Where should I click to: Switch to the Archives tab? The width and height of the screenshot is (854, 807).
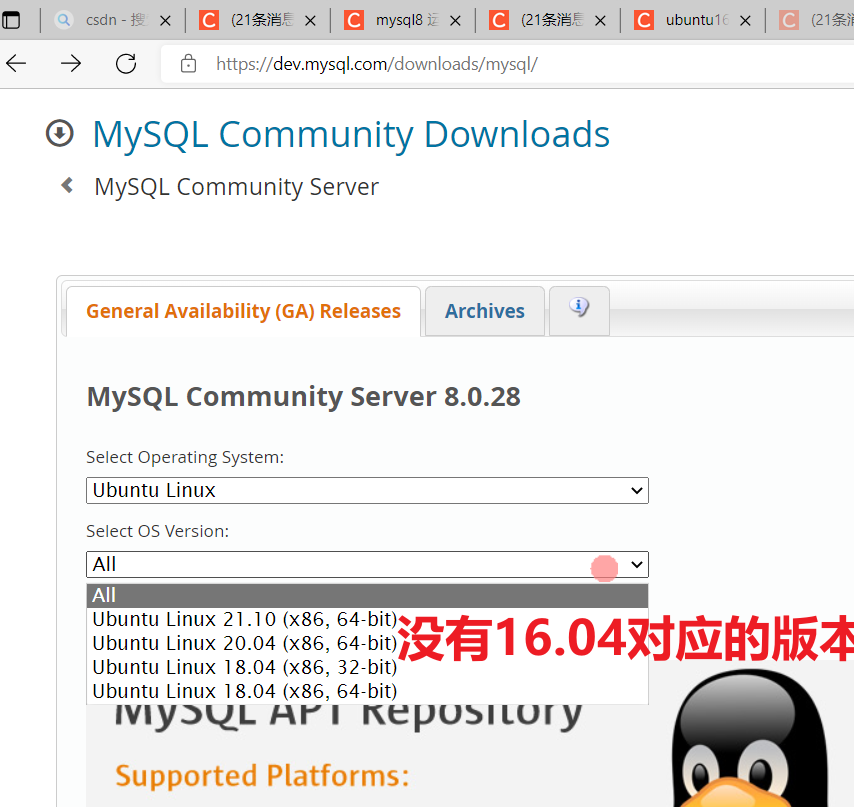pyautogui.click(x=484, y=311)
